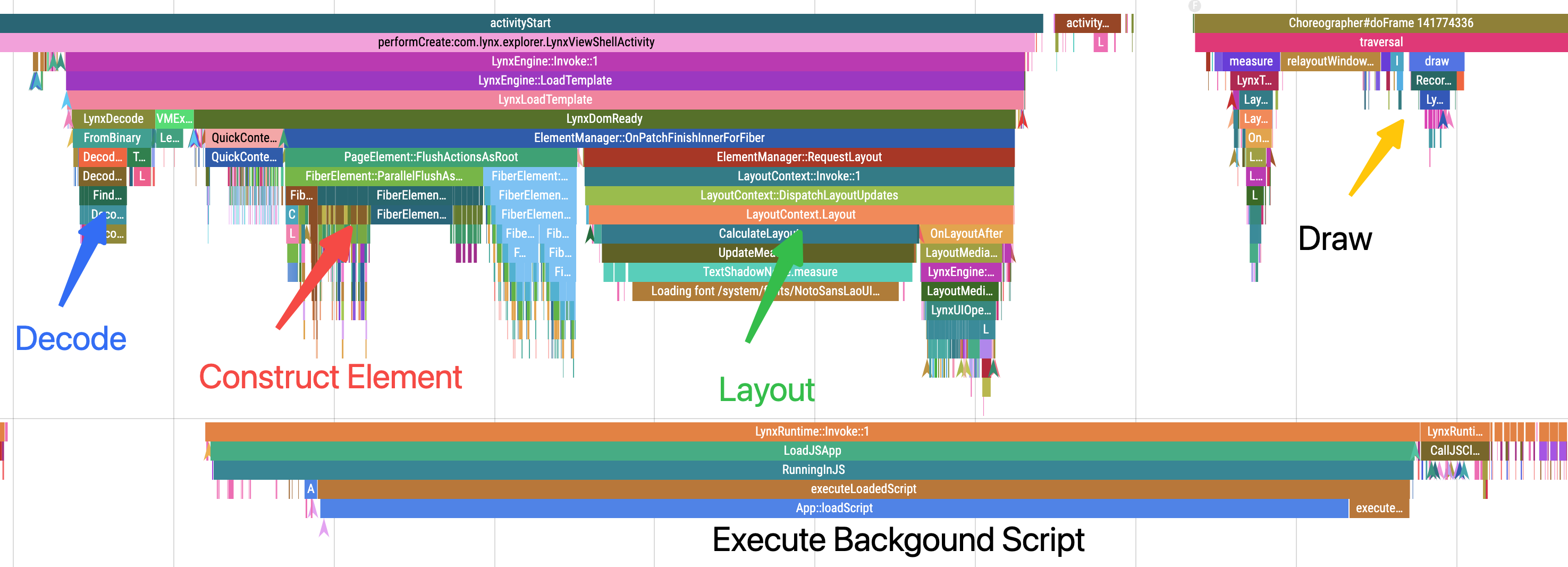Click the performCreate LynxViewShellActivity slice
The width and height of the screenshot is (1568, 567).
[x=516, y=42]
